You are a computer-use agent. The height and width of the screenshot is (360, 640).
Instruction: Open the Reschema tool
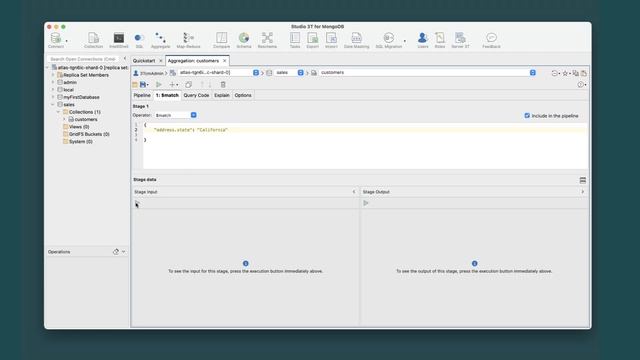[x=267, y=40]
